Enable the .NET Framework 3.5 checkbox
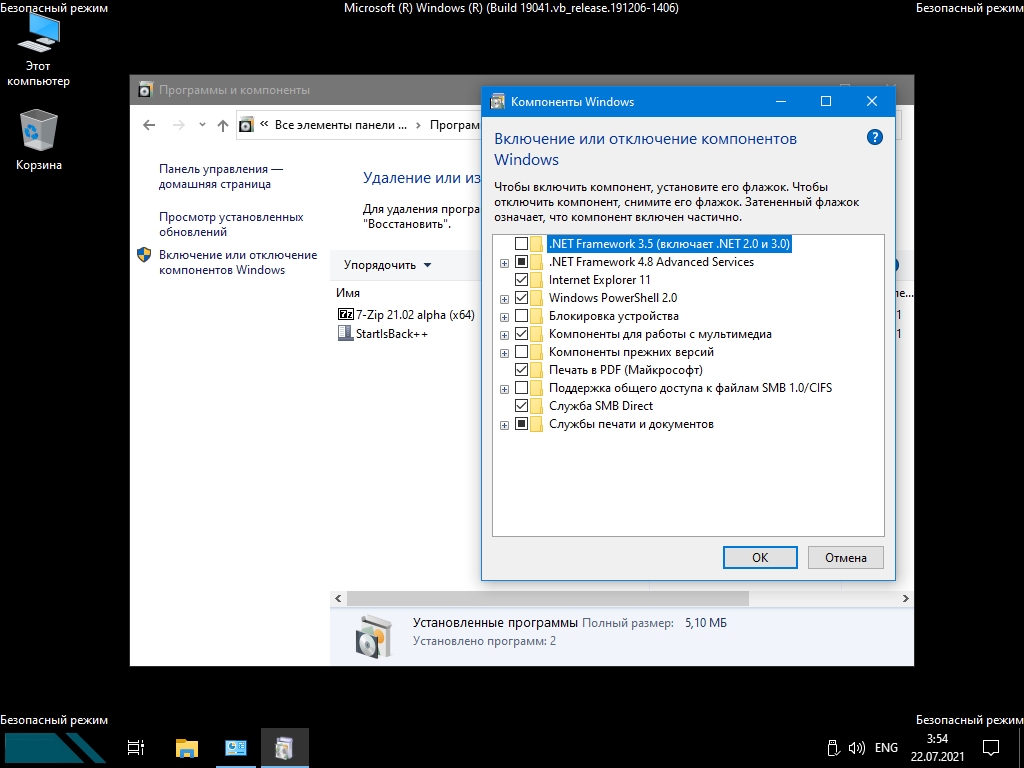The width and height of the screenshot is (1024, 768). [x=521, y=244]
